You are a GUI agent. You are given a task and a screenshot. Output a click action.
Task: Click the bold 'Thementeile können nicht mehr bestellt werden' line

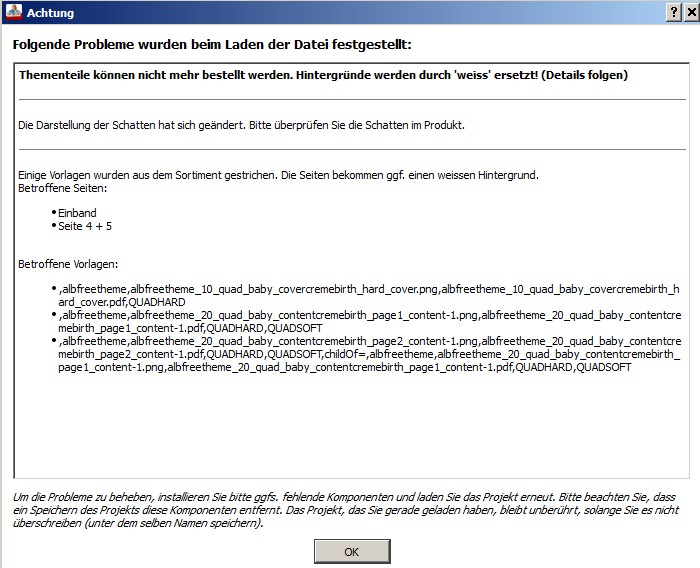[323, 75]
